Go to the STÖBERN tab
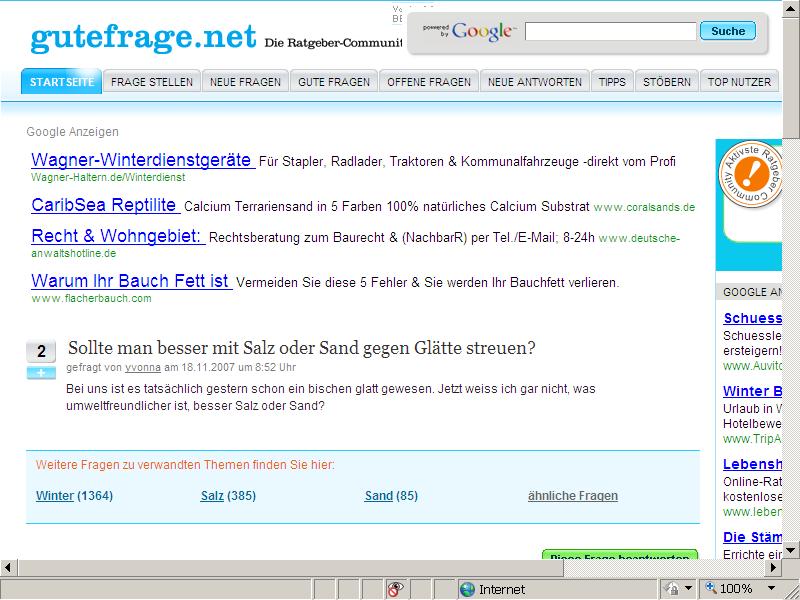Screen dimensions: 800x600 click(666, 82)
